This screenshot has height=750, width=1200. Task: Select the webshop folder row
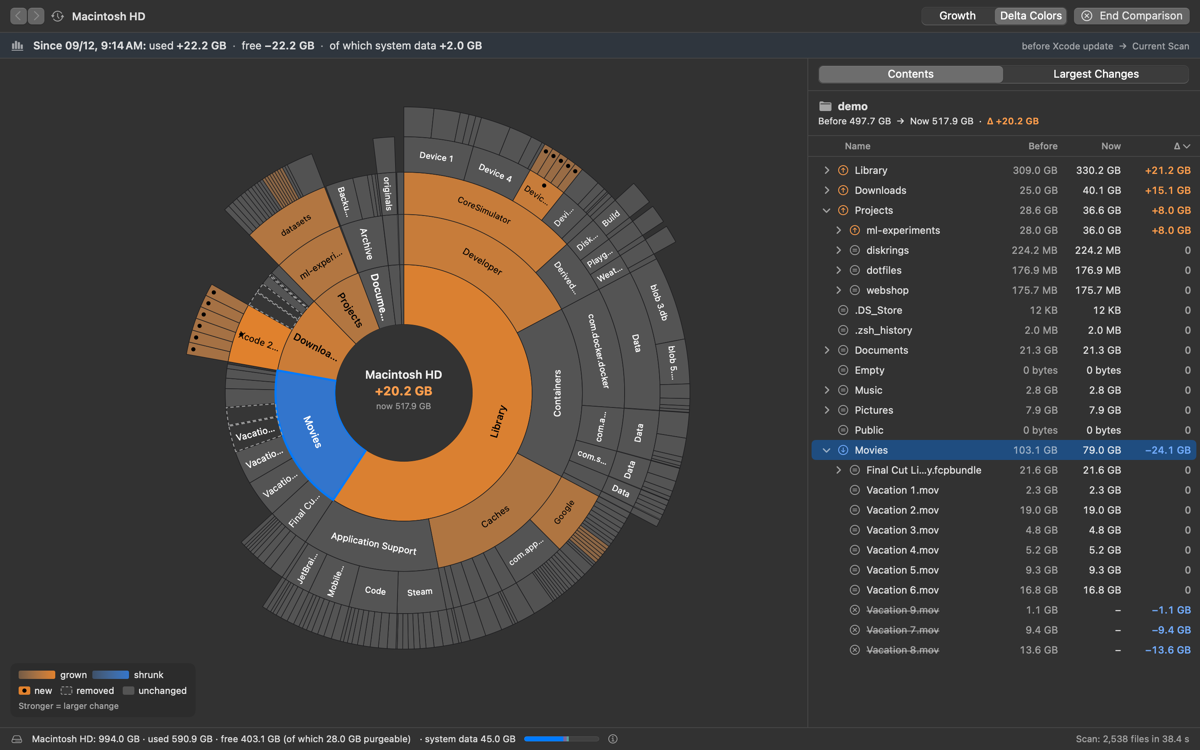coord(1004,290)
